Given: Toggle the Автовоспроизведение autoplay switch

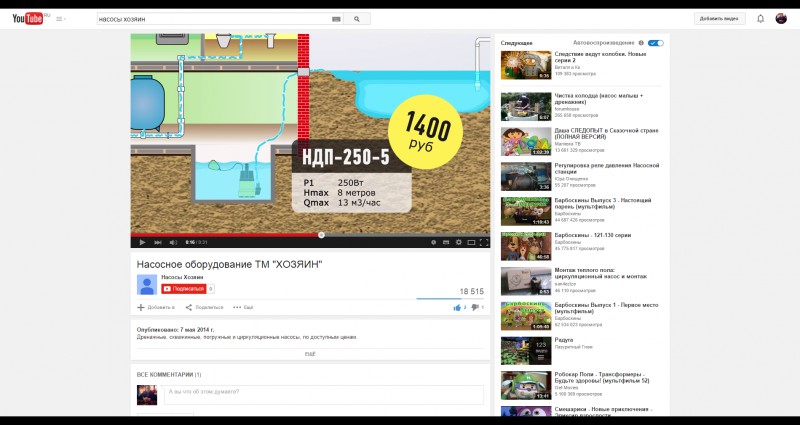Looking at the screenshot, I should 656,43.
